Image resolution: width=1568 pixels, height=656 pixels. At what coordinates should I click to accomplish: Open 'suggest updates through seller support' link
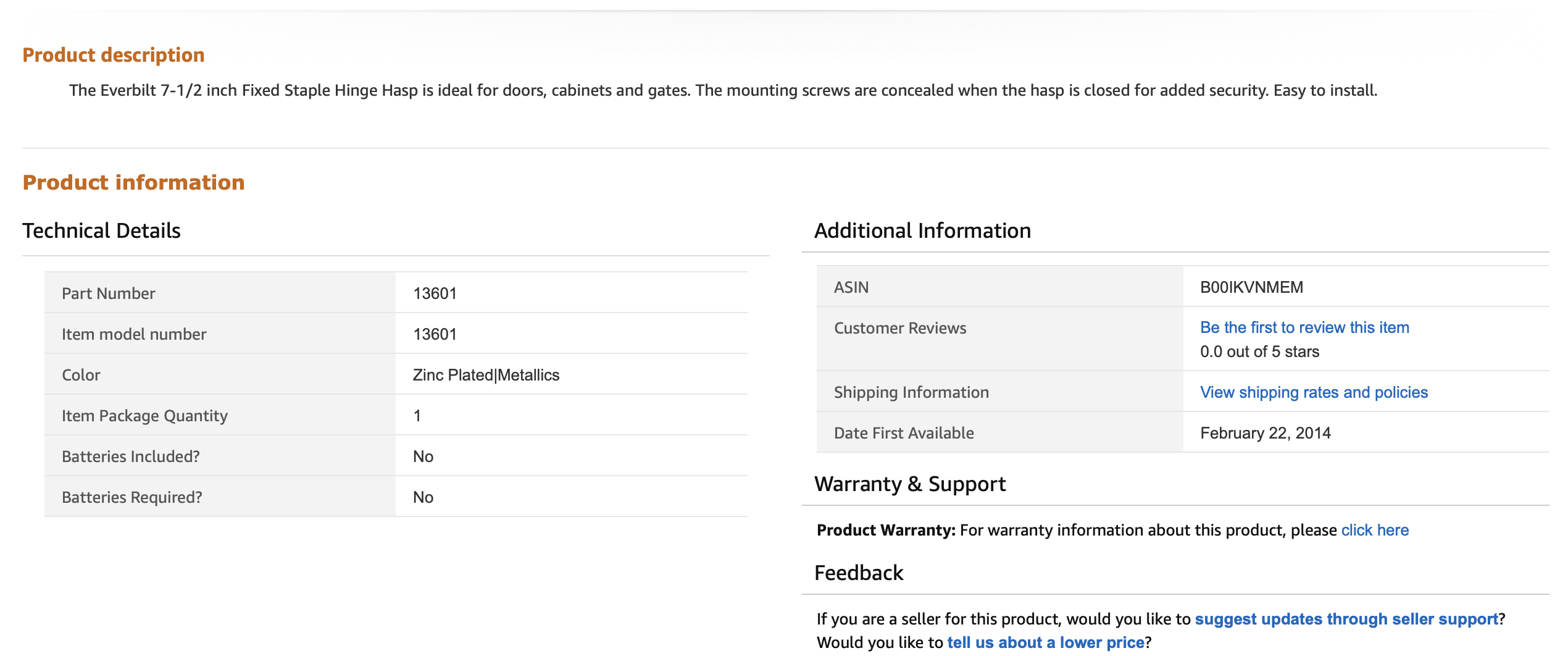[1346, 619]
